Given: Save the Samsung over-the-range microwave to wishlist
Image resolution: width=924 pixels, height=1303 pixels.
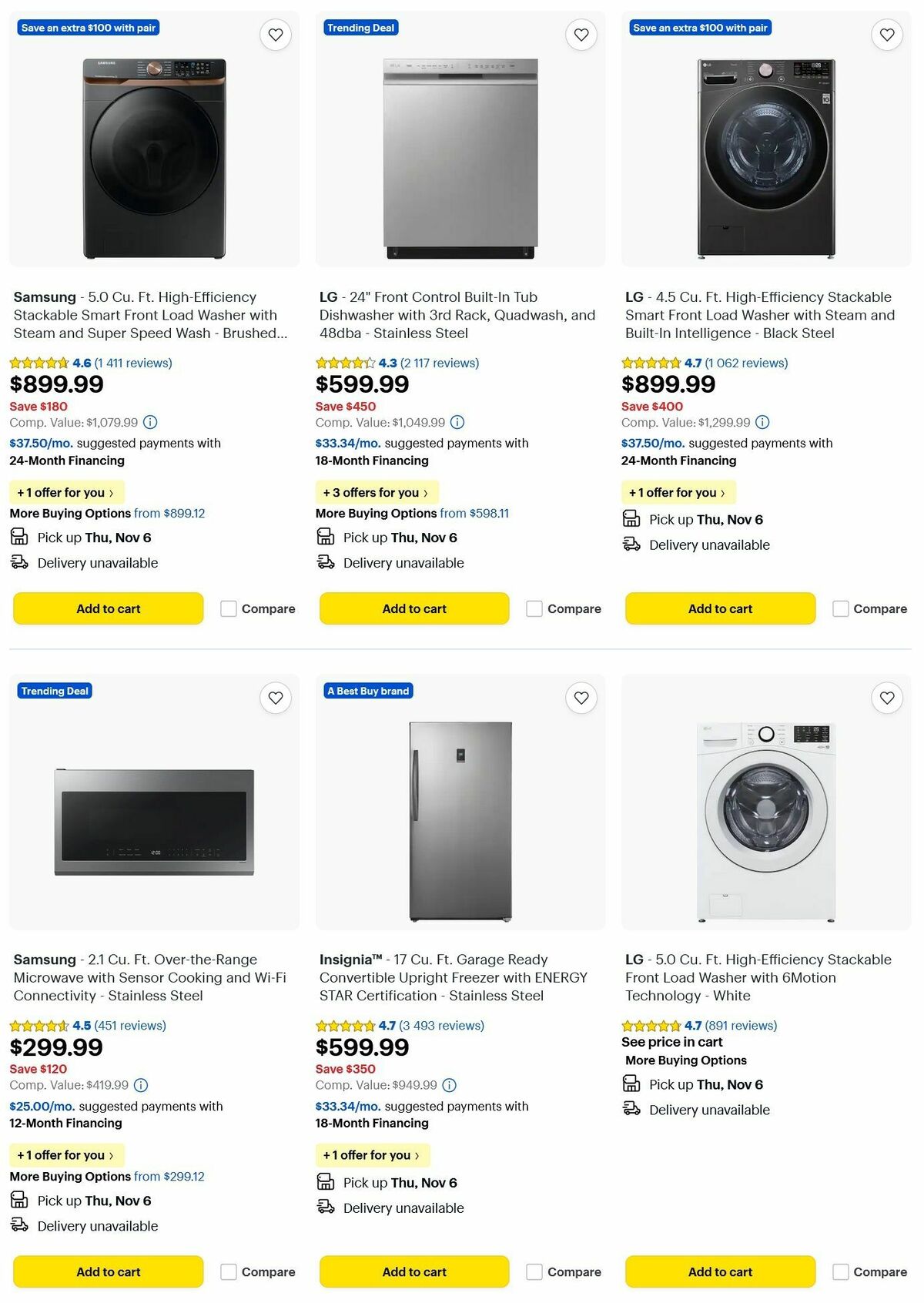Looking at the screenshot, I should (276, 698).
